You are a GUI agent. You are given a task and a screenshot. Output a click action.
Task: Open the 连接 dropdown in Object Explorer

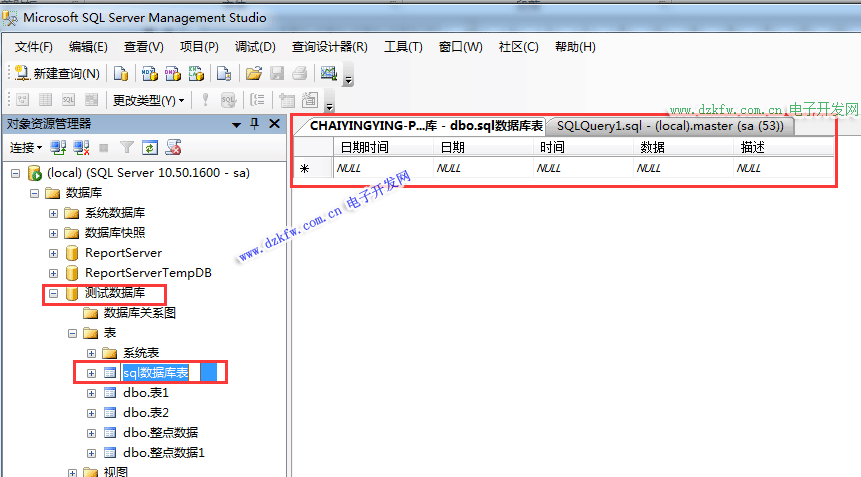tap(25, 148)
